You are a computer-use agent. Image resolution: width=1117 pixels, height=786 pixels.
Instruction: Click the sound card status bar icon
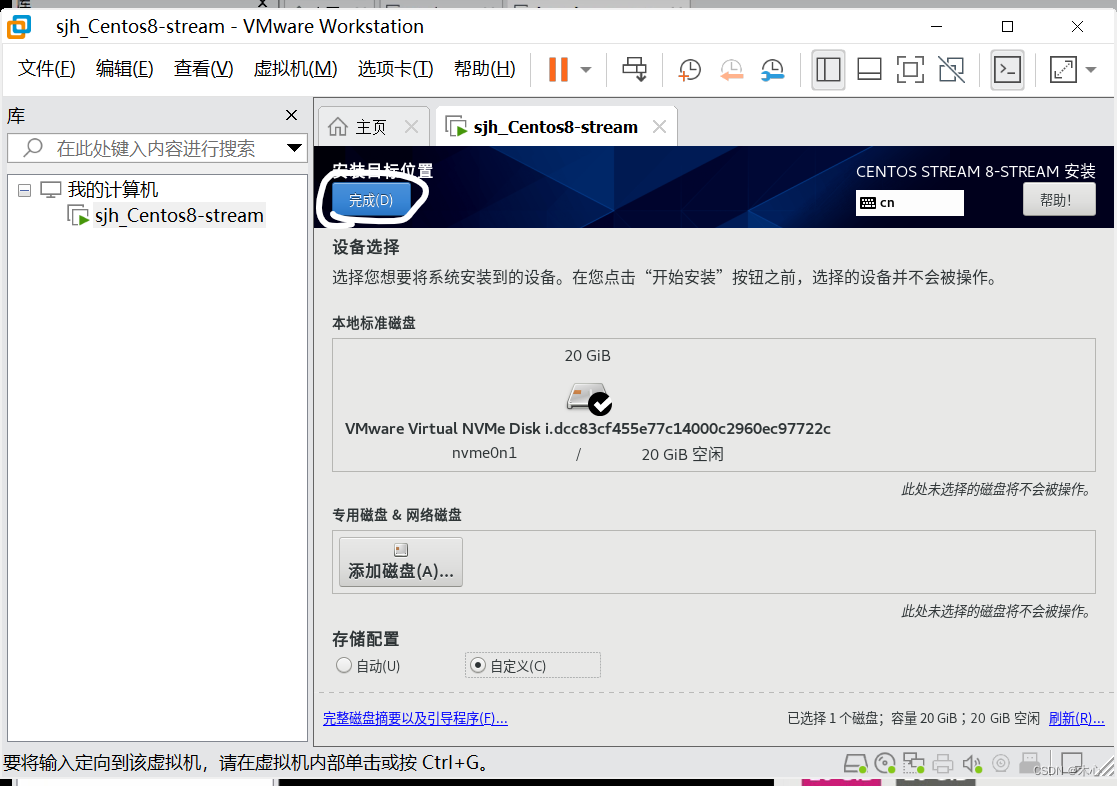[x=972, y=764]
